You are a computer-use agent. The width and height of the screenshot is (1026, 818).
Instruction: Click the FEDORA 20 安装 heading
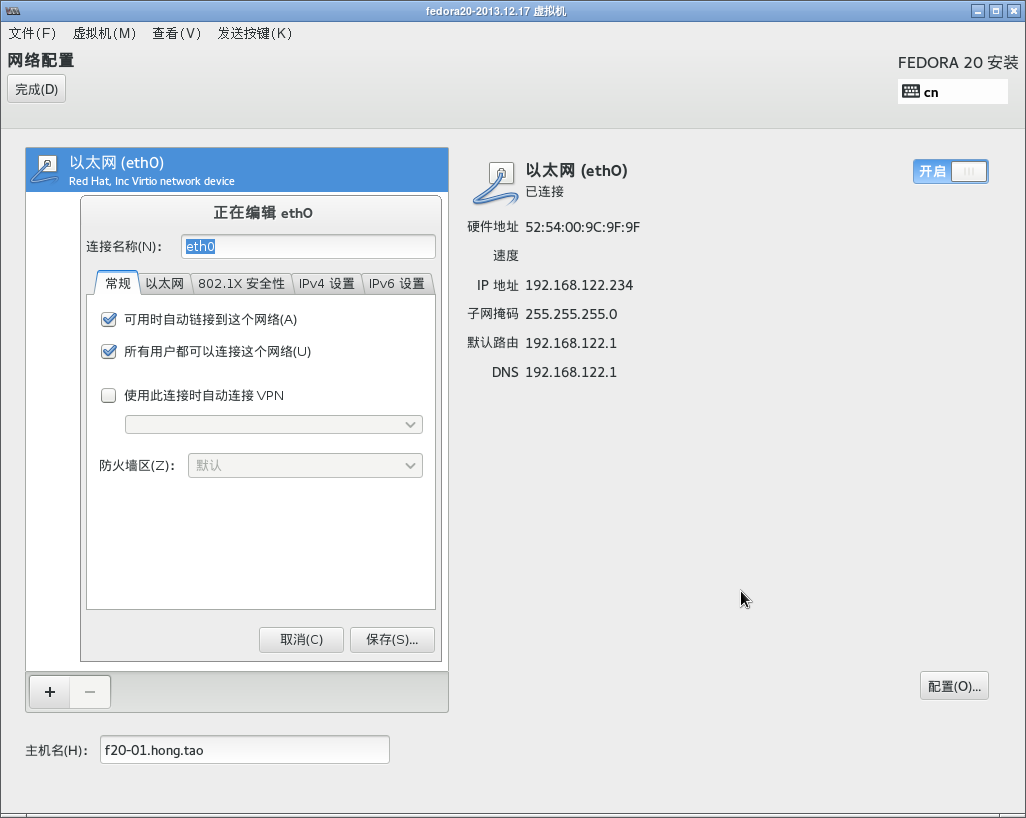click(x=958, y=63)
